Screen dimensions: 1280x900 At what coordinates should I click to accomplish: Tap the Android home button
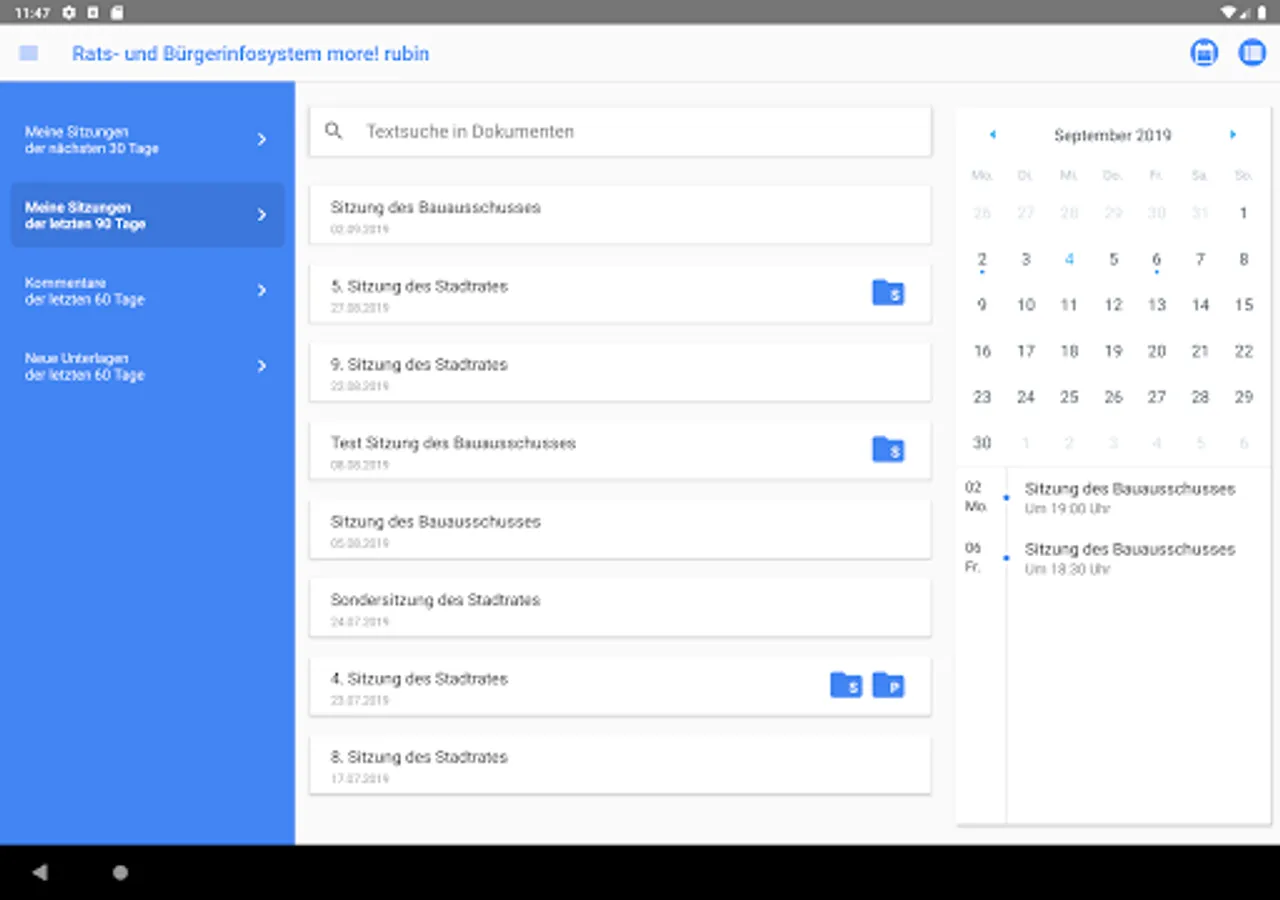120,873
